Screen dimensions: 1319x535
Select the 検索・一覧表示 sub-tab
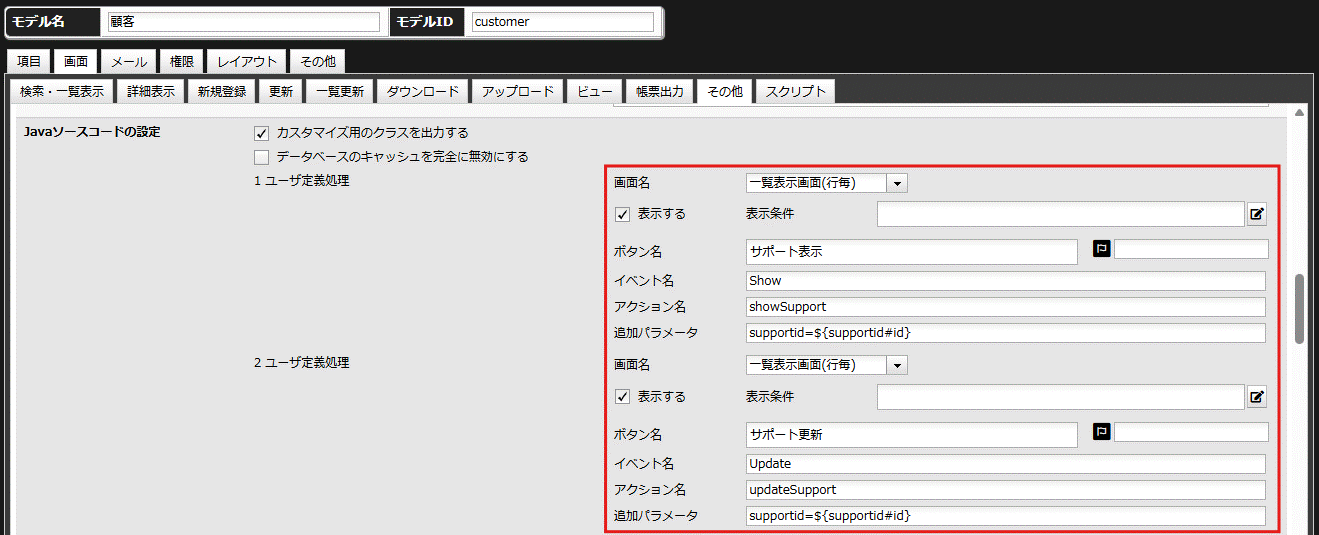pyautogui.click(x=62, y=92)
